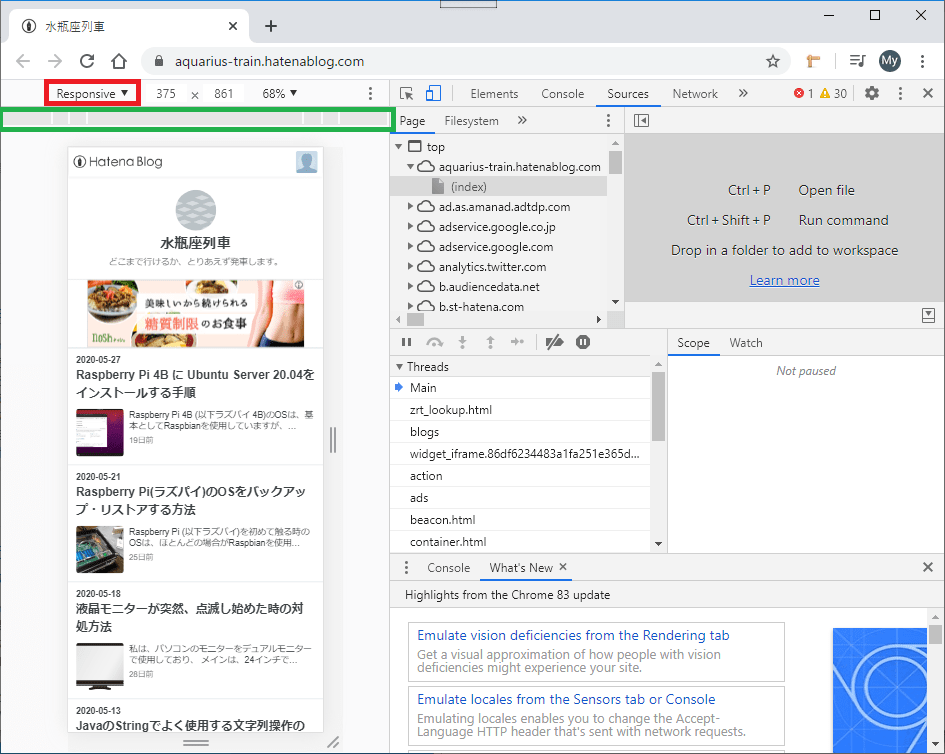Show more DevTools panel tabs
Viewport: 945px width, 754px height.
tap(743, 93)
